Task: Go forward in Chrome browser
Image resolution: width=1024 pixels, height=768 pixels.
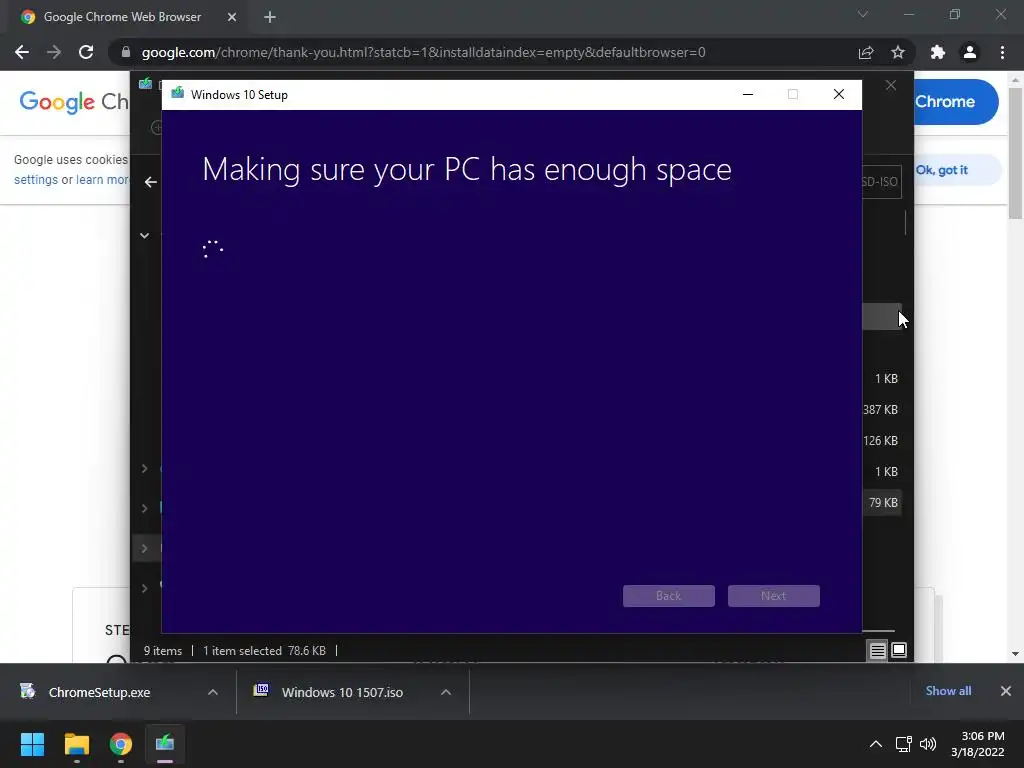Action: (54, 52)
